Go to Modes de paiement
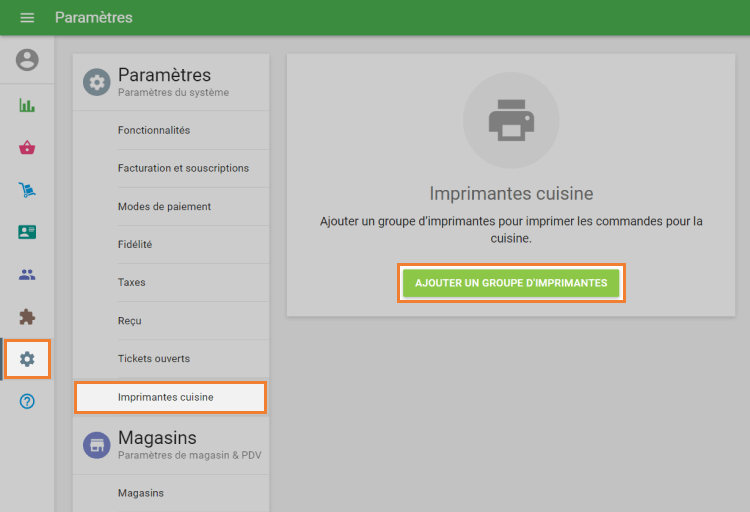Screen dimensions: 750x512 164,206
